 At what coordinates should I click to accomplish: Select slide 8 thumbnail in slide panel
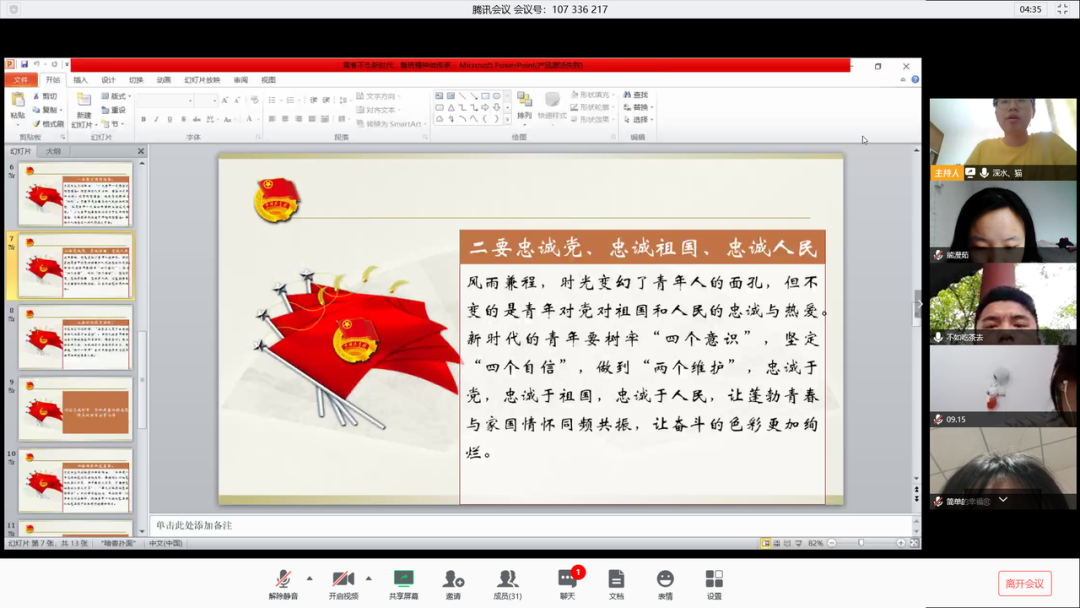pyautogui.click(x=75, y=338)
